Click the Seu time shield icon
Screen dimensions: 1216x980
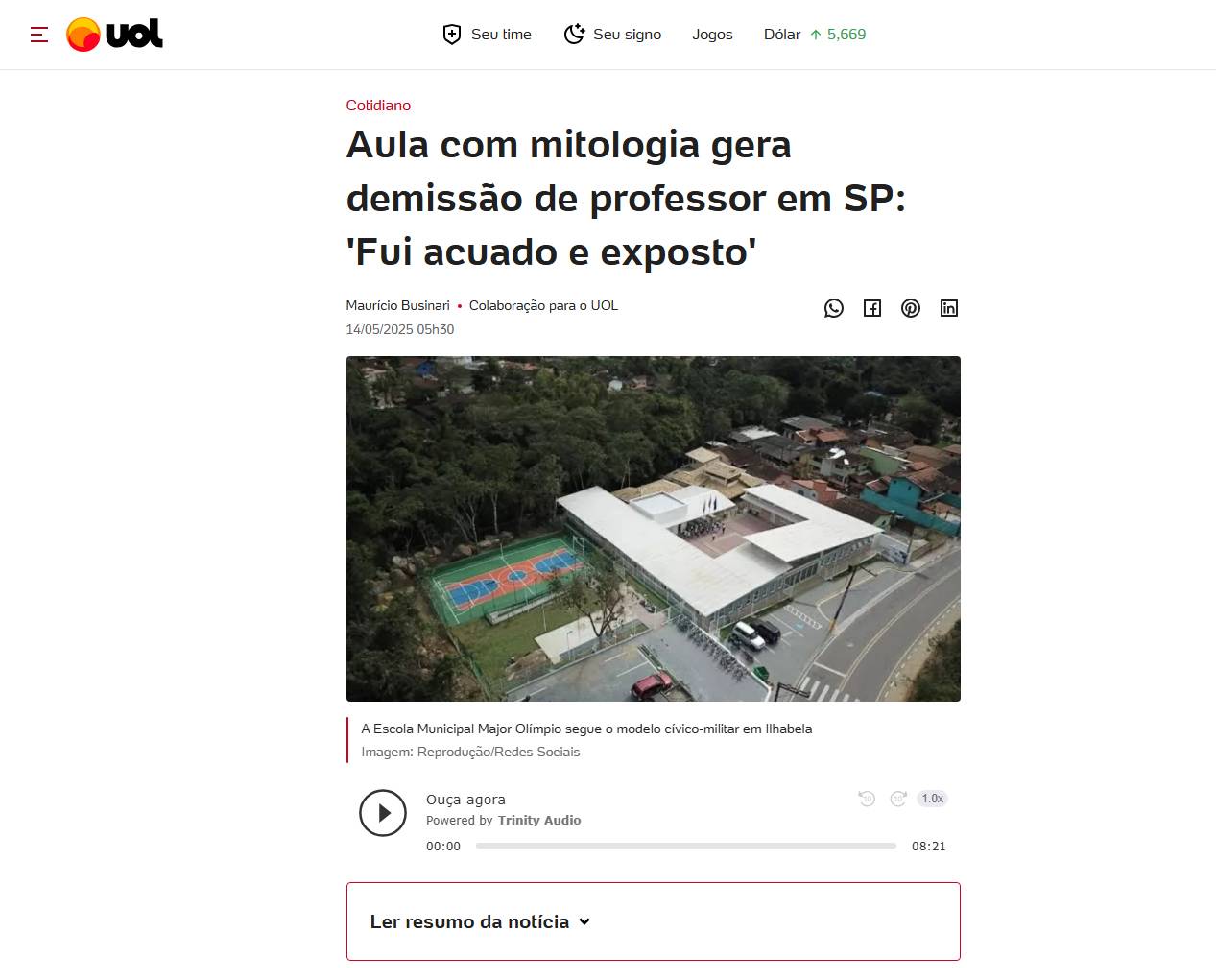[x=452, y=35]
